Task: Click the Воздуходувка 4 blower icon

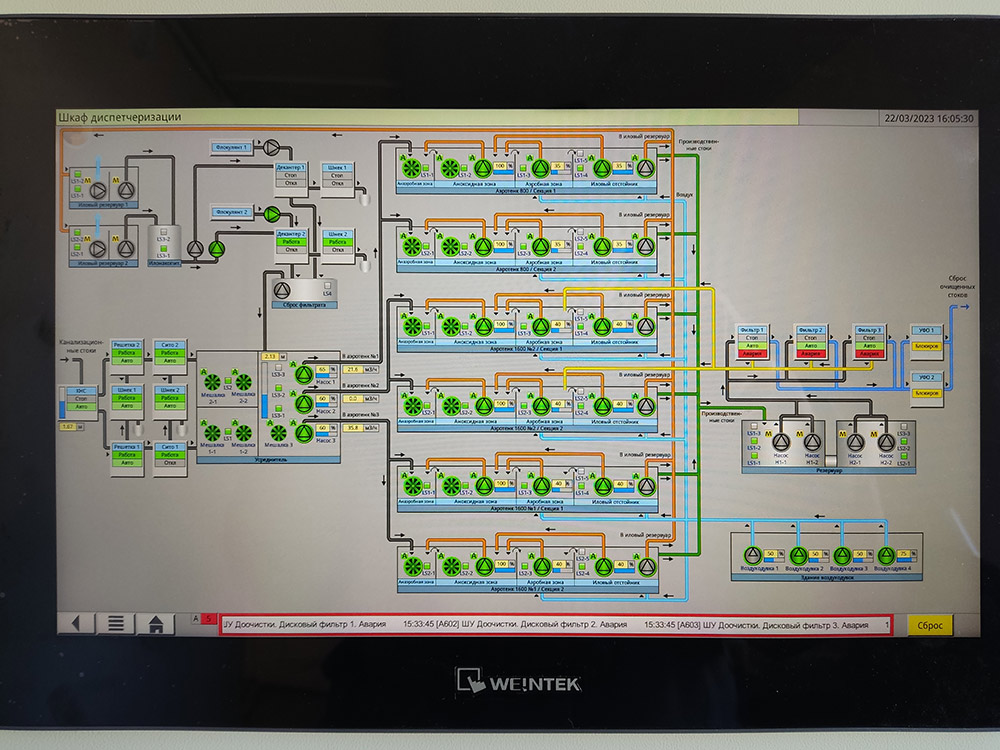Action: click(886, 555)
